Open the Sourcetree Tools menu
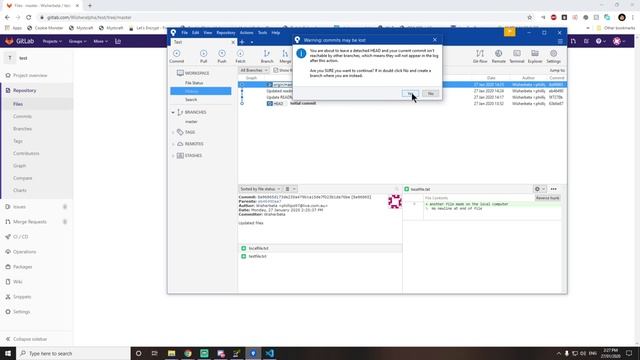 click(262, 33)
